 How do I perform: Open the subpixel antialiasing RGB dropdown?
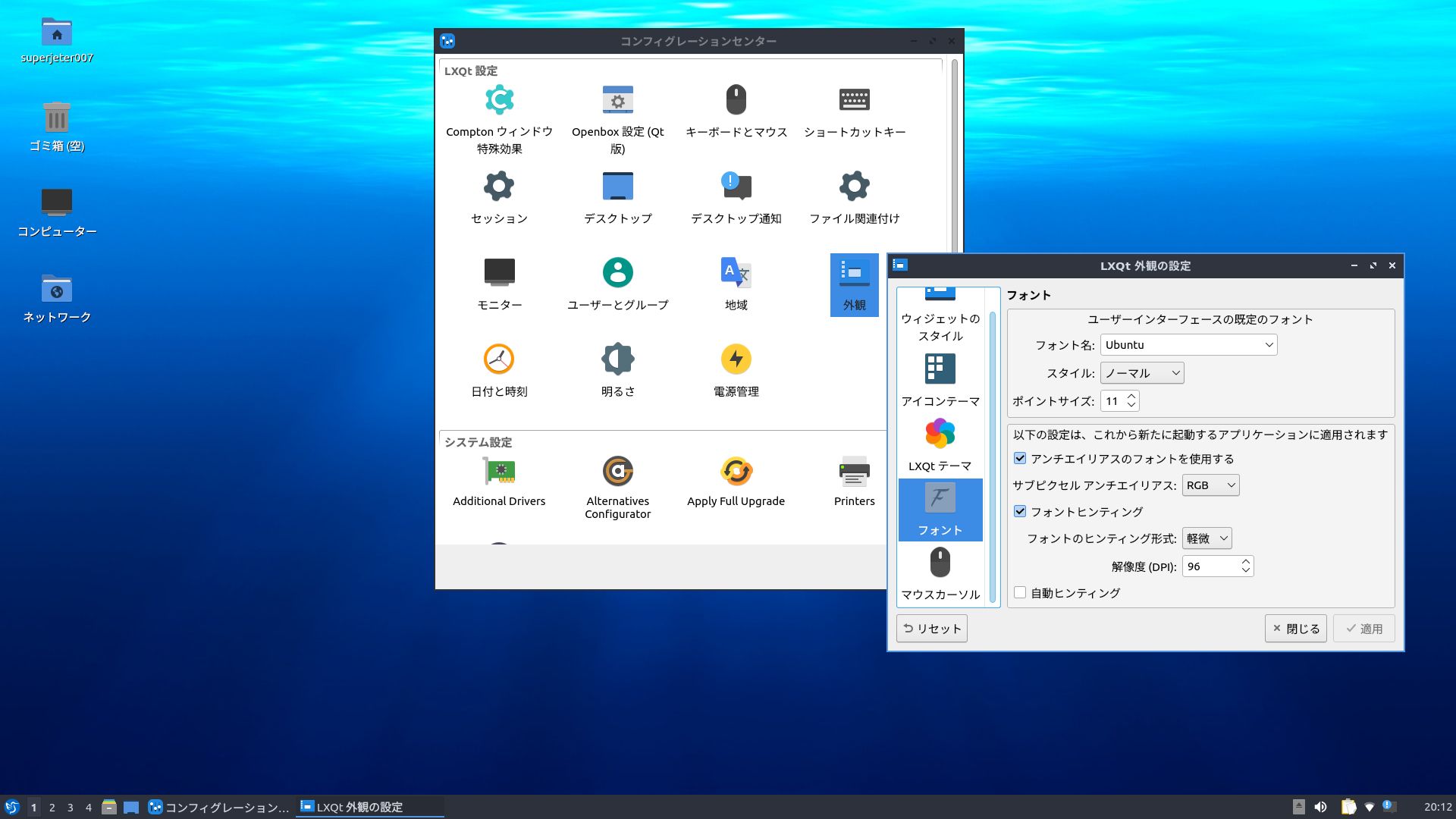(1210, 485)
